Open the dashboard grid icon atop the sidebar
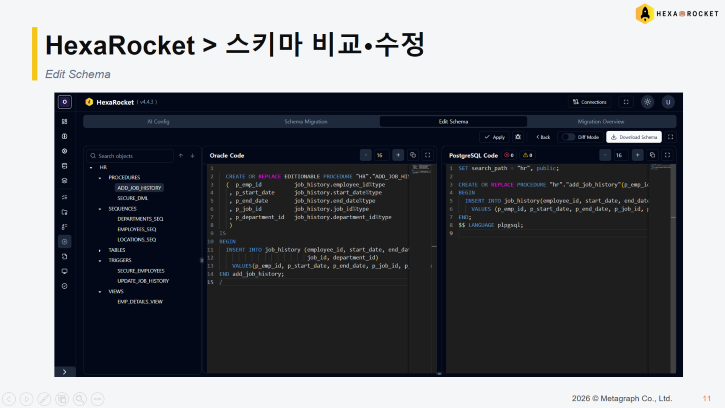The height and width of the screenshot is (408, 725). (x=65, y=121)
